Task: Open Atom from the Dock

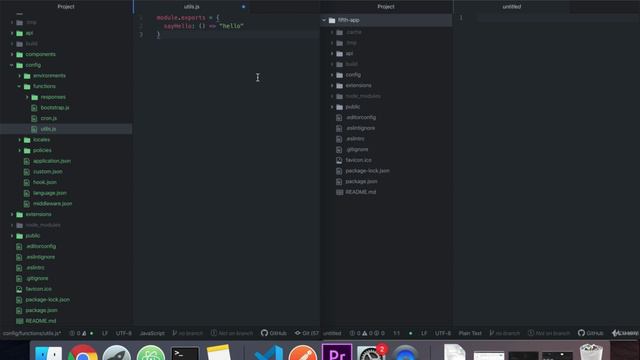Action: 151,352
